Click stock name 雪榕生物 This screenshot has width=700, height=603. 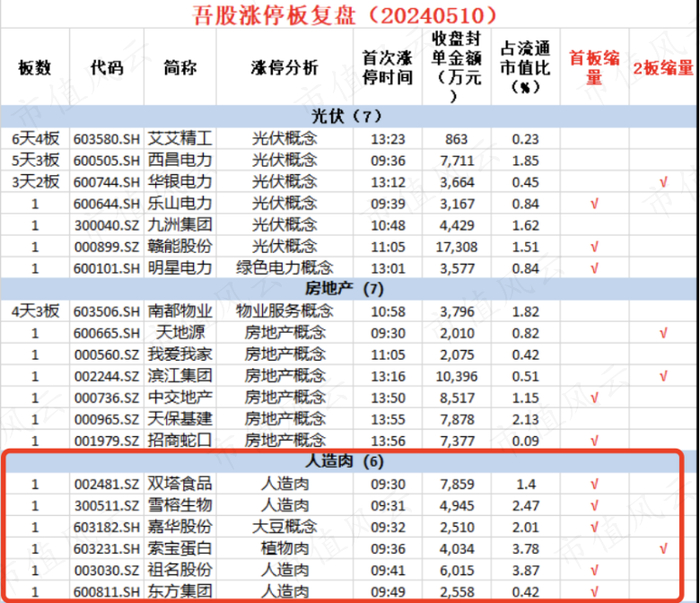click(x=180, y=505)
